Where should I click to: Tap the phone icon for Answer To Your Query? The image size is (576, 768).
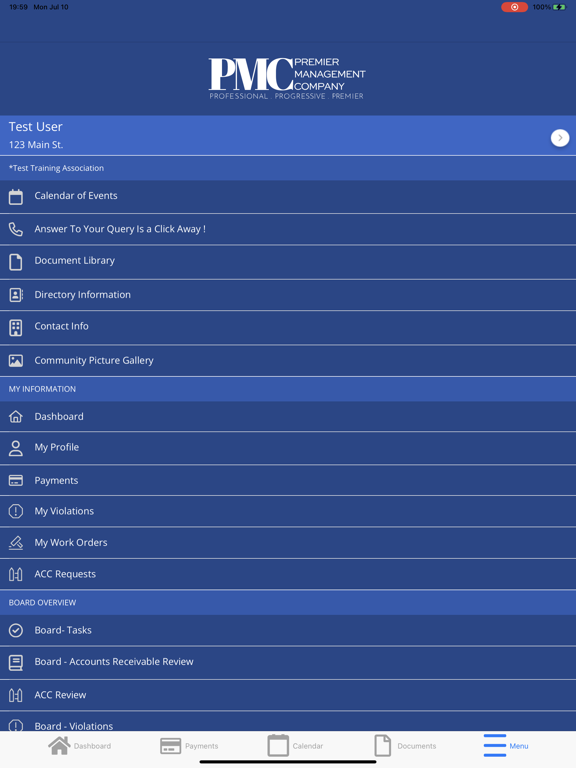16,229
